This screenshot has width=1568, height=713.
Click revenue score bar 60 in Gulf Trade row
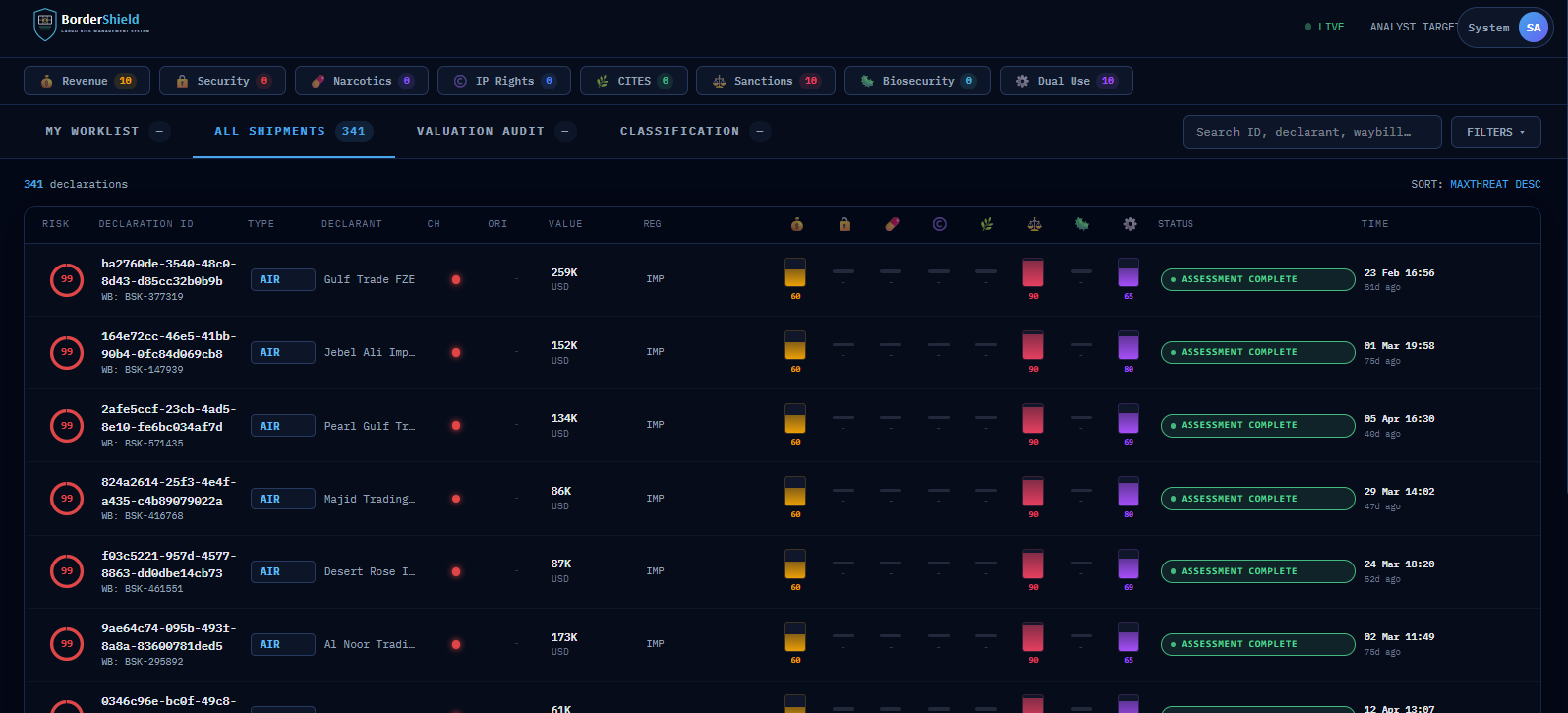(x=795, y=272)
